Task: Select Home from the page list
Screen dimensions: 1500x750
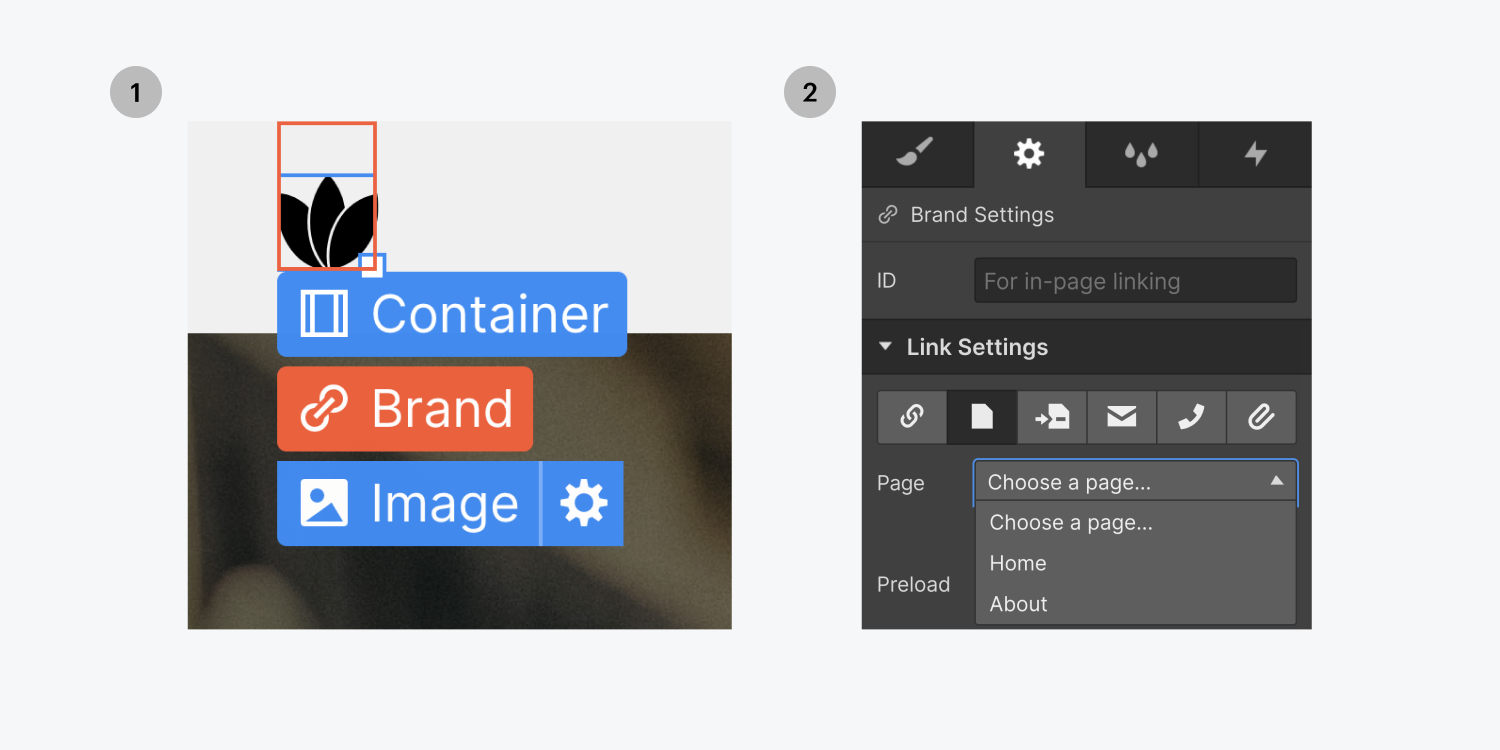Action: [x=1017, y=563]
